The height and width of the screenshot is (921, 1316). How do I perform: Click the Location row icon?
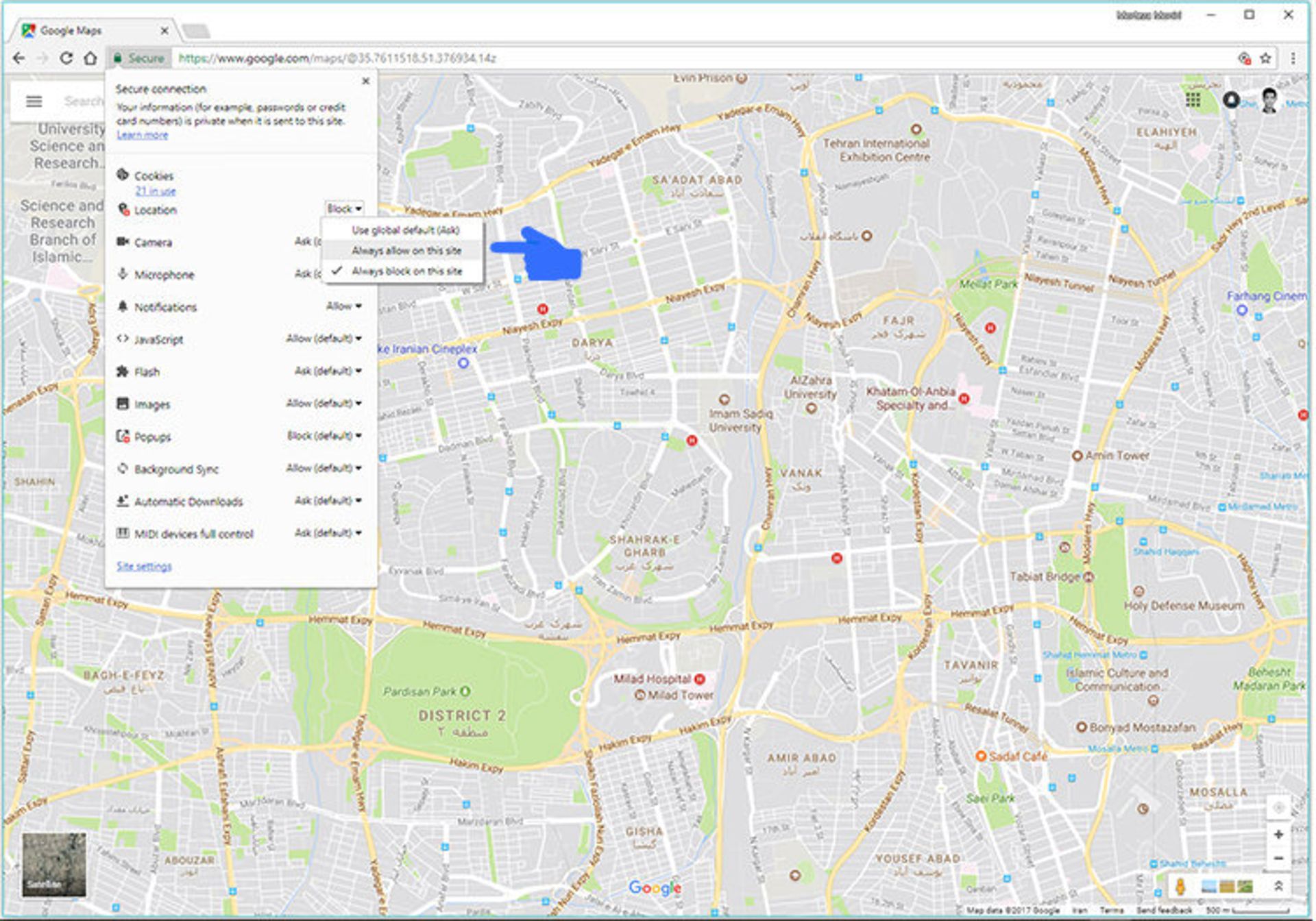point(123,209)
